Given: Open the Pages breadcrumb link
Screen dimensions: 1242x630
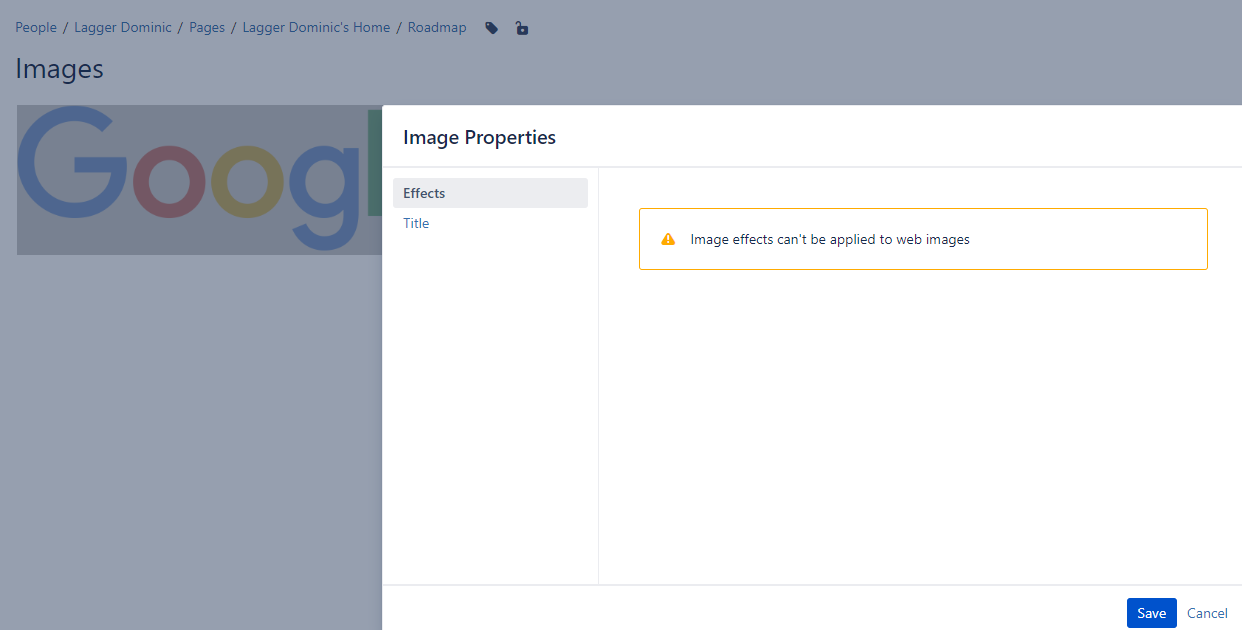Looking at the screenshot, I should click(207, 27).
